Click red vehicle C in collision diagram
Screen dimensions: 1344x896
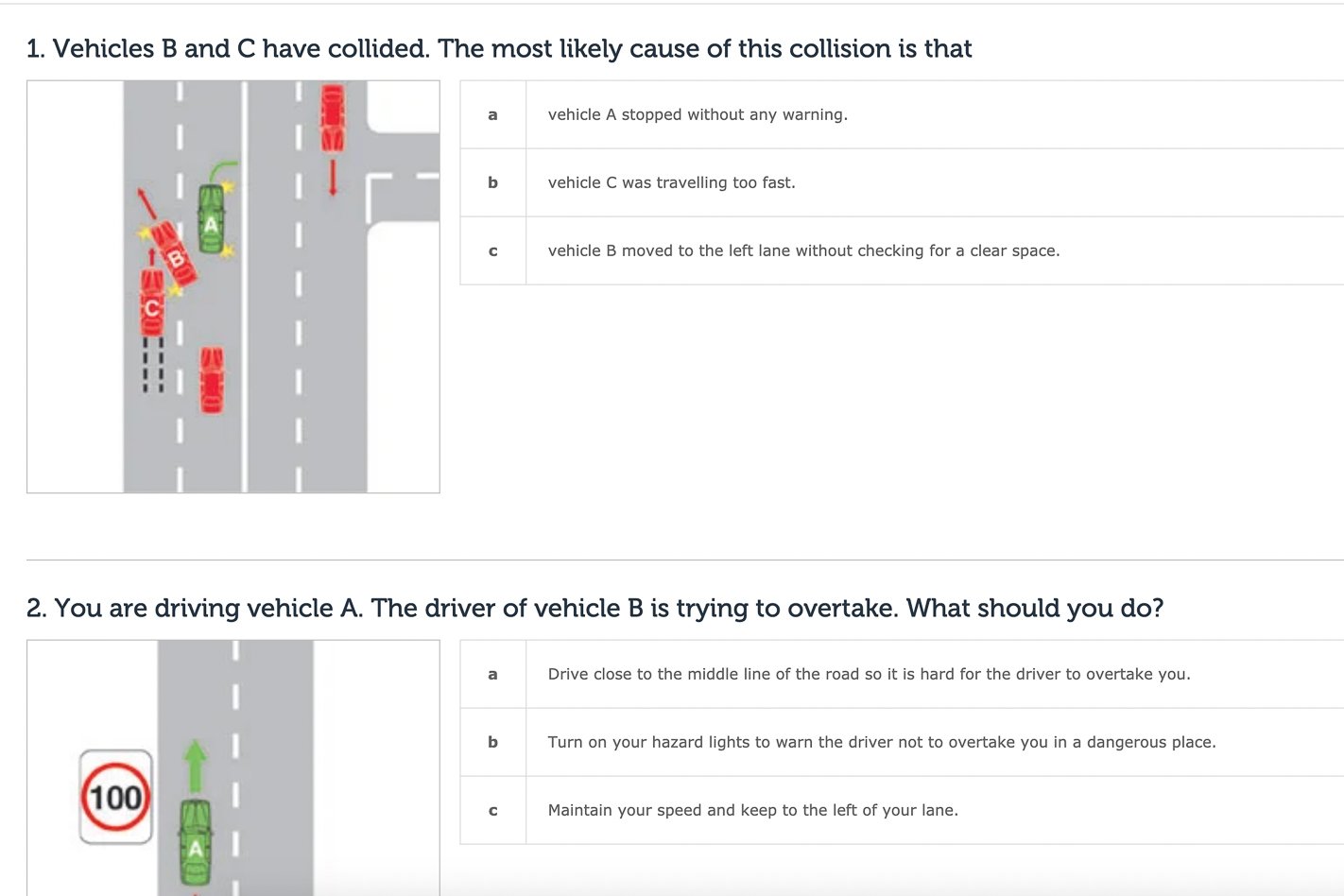152,302
